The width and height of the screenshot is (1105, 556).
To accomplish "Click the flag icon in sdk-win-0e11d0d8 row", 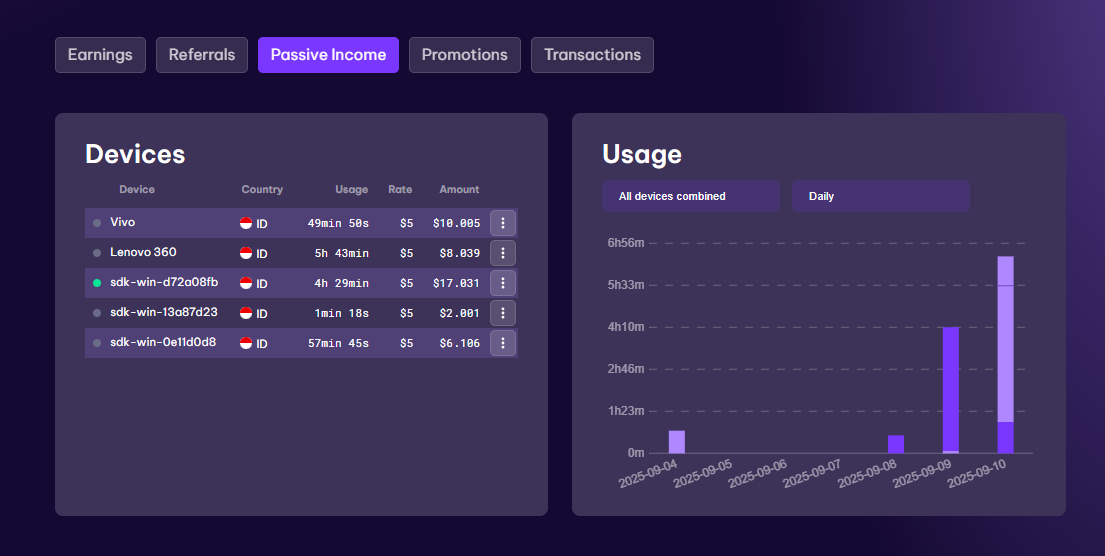I will 246,343.
